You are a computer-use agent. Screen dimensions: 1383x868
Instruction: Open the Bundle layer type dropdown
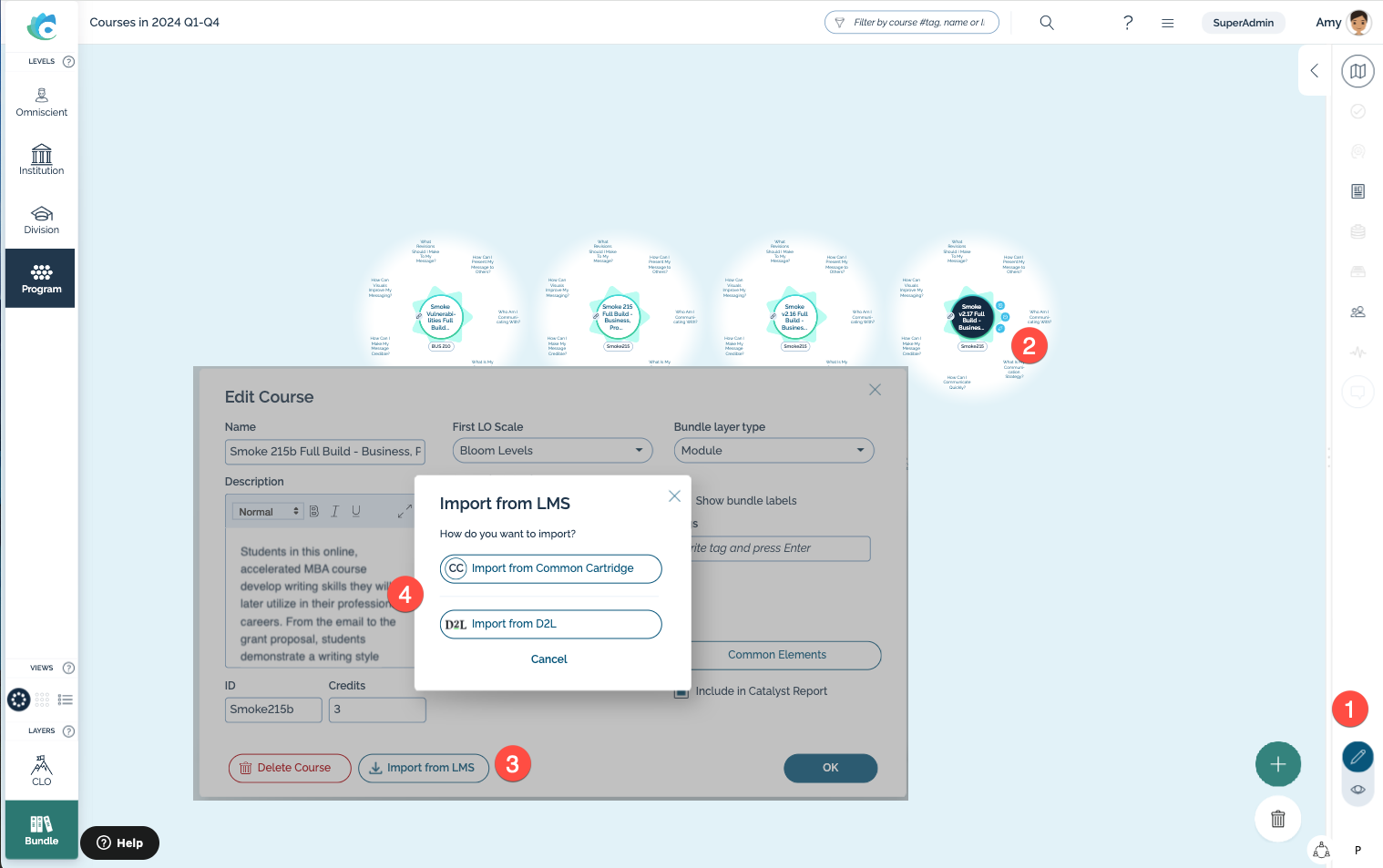pyautogui.click(x=773, y=451)
